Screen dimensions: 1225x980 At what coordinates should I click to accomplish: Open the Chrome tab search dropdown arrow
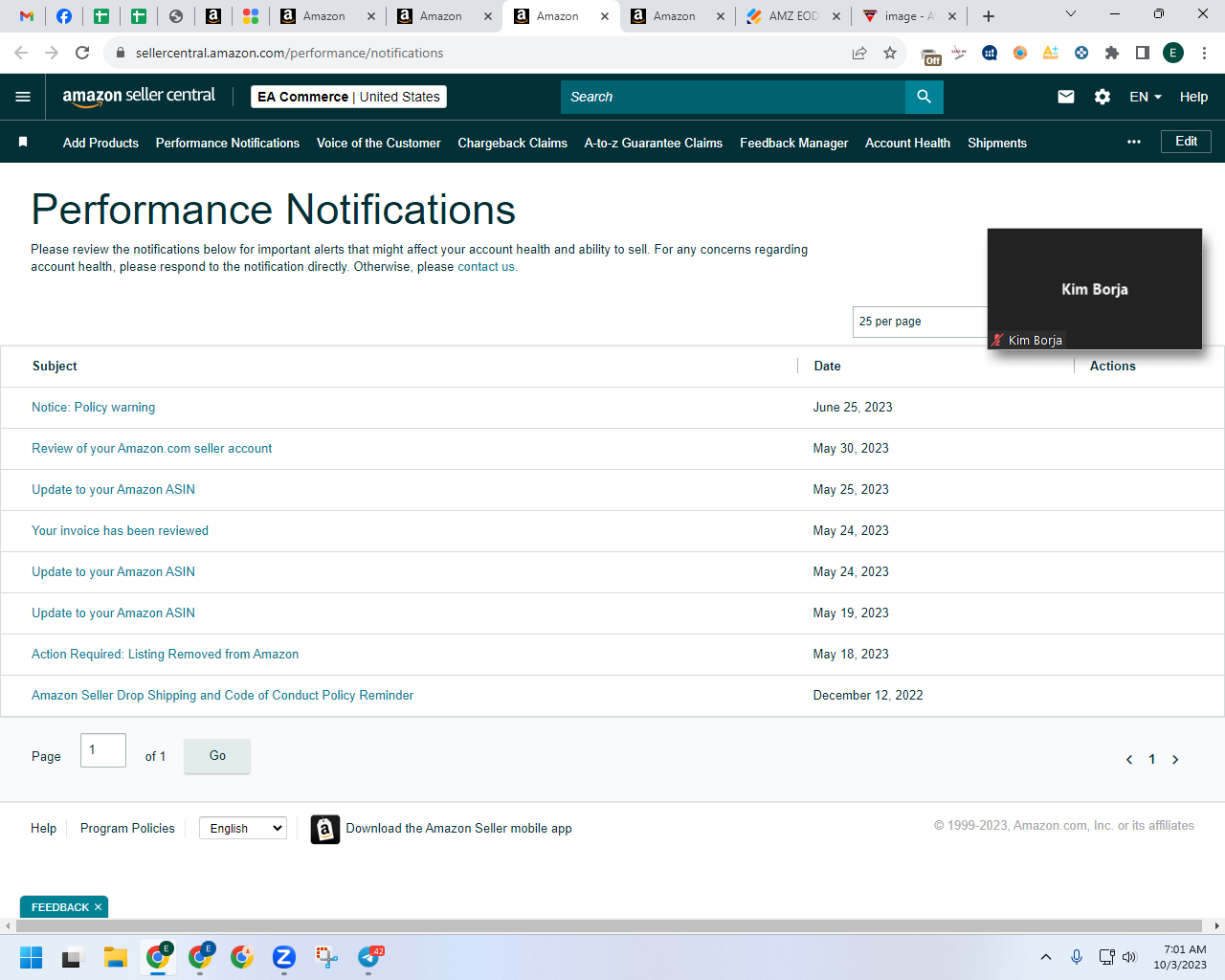point(1071,14)
